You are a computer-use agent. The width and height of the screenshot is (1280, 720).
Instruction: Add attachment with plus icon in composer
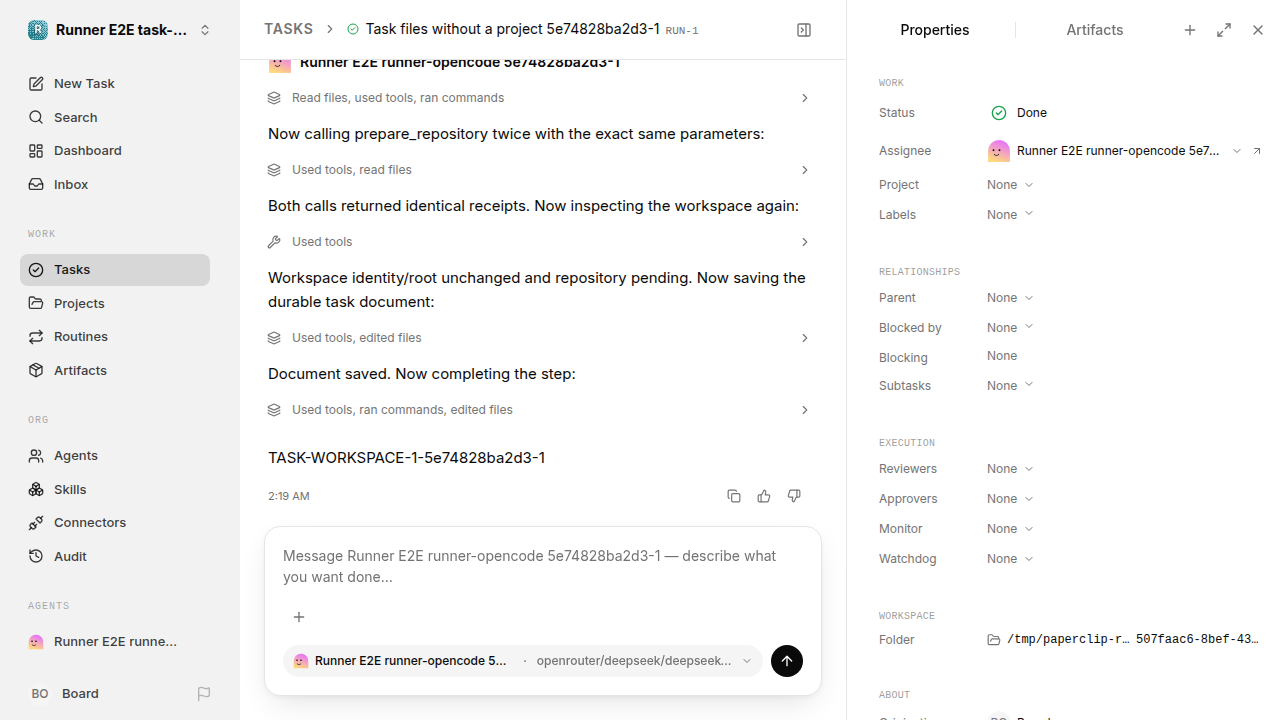(299, 617)
